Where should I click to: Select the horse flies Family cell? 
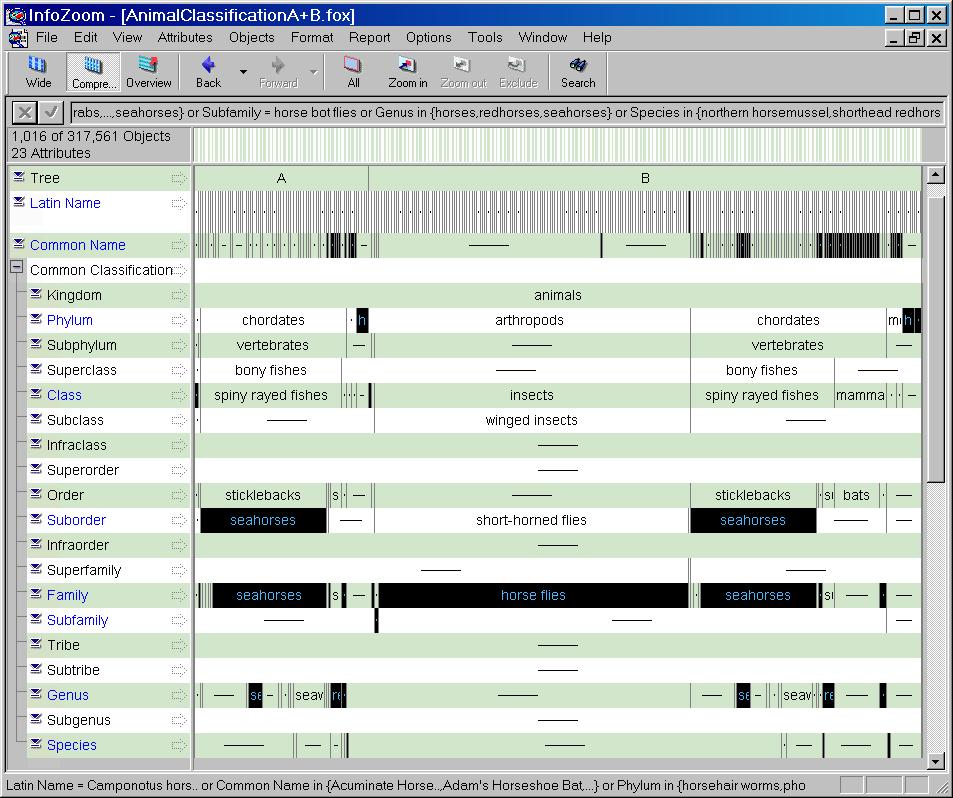click(x=533, y=595)
